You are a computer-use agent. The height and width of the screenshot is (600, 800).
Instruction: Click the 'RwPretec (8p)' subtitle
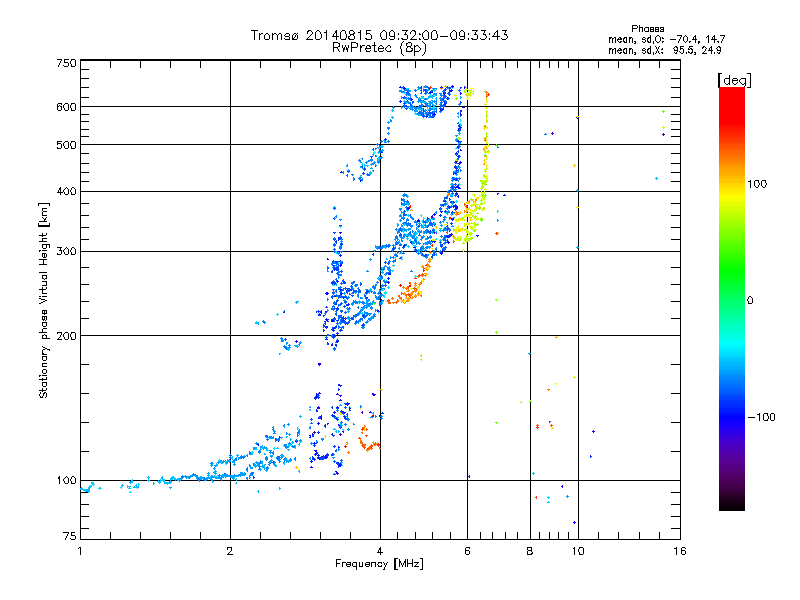[x=379, y=48]
